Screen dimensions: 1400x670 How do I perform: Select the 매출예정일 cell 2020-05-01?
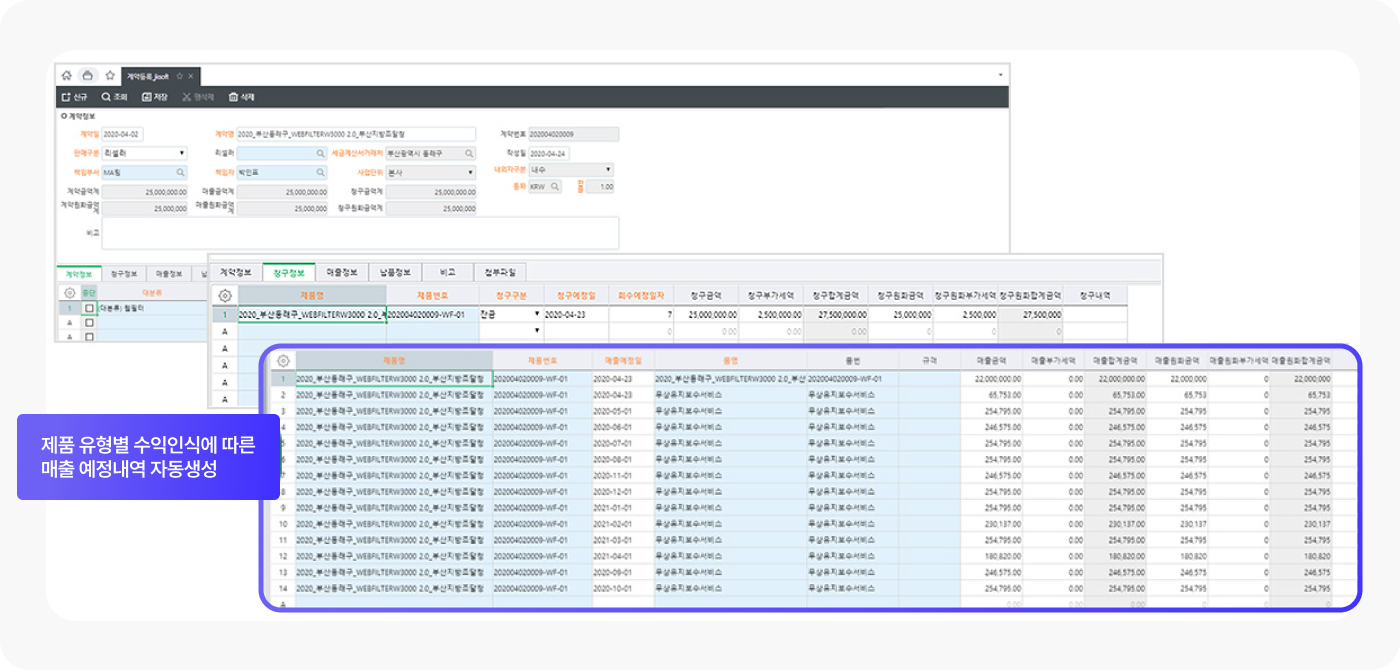coord(623,411)
